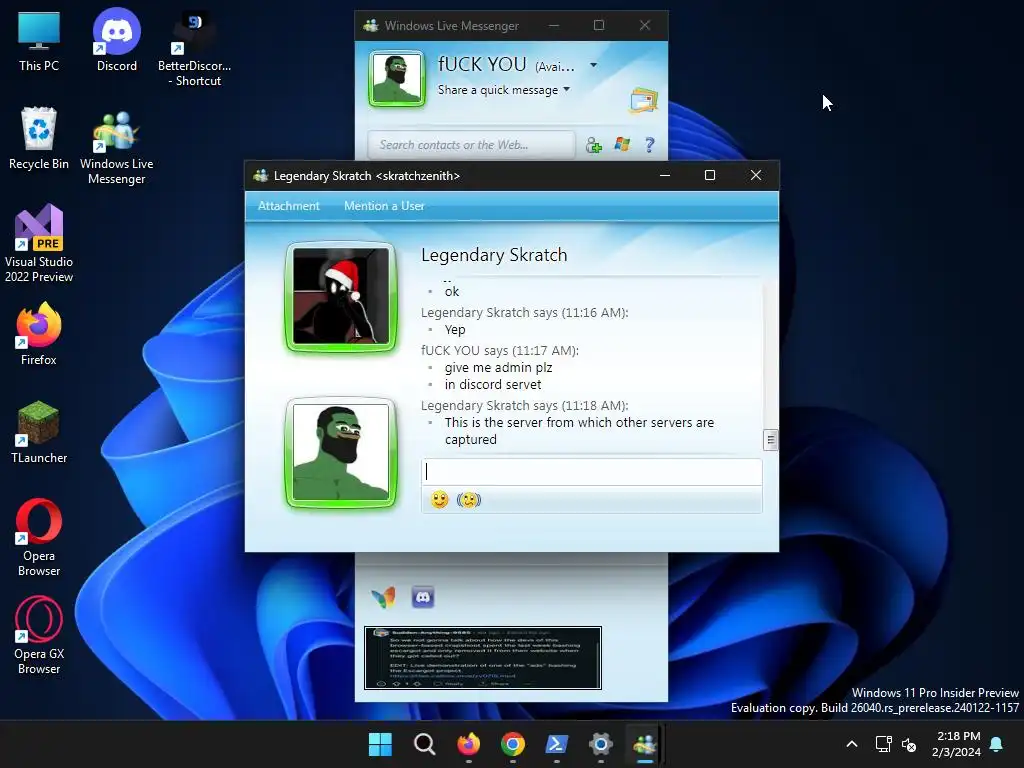Open This PC desktop icon
Screen dimensions: 1024x768
(39, 42)
